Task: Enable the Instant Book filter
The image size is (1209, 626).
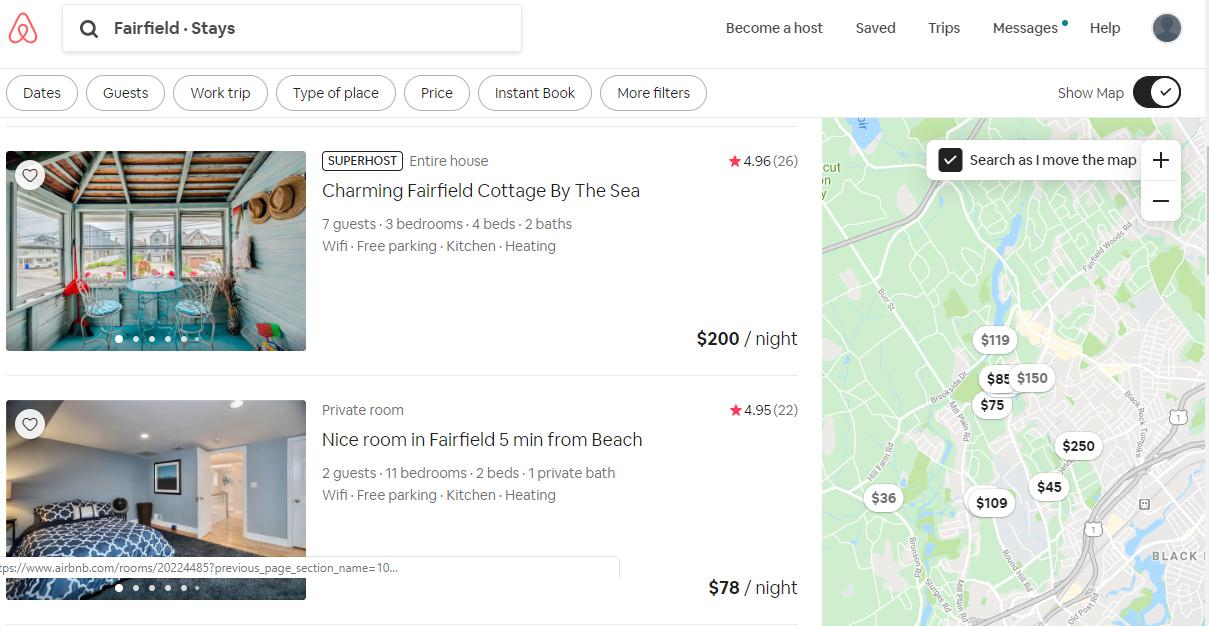Action: (x=535, y=92)
